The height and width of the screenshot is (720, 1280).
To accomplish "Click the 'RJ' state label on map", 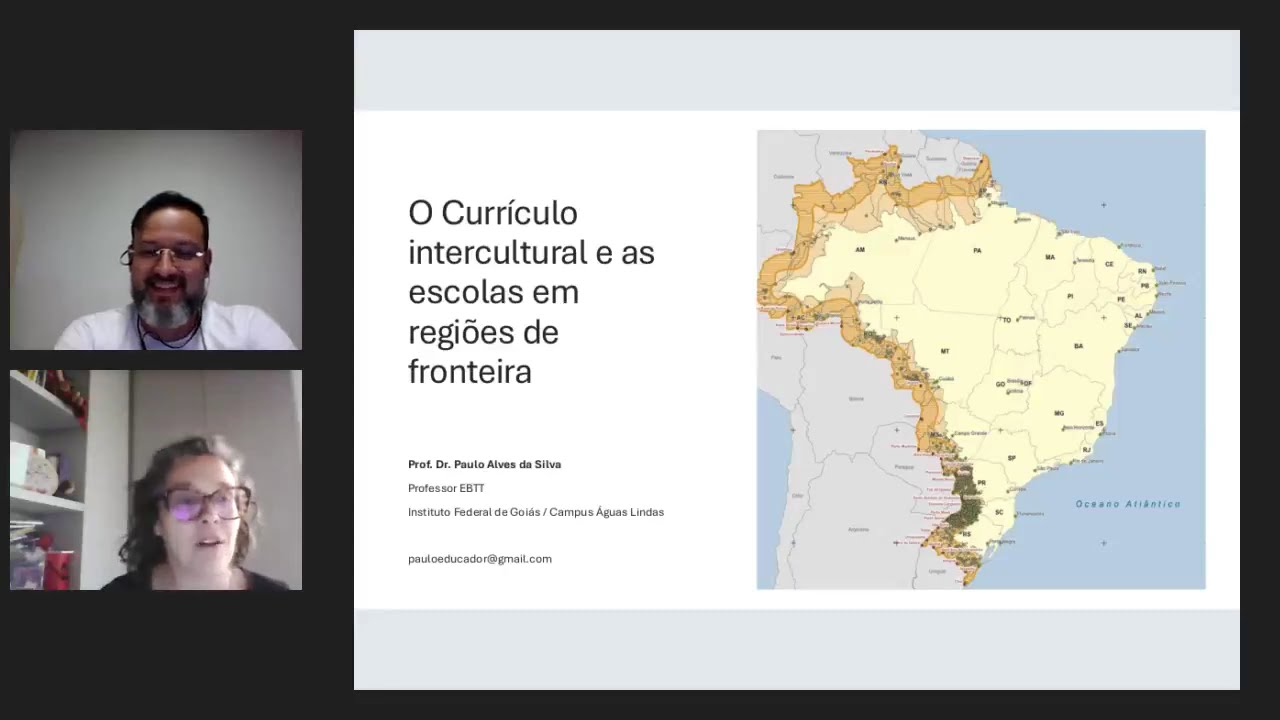I will click(x=1087, y=448).
